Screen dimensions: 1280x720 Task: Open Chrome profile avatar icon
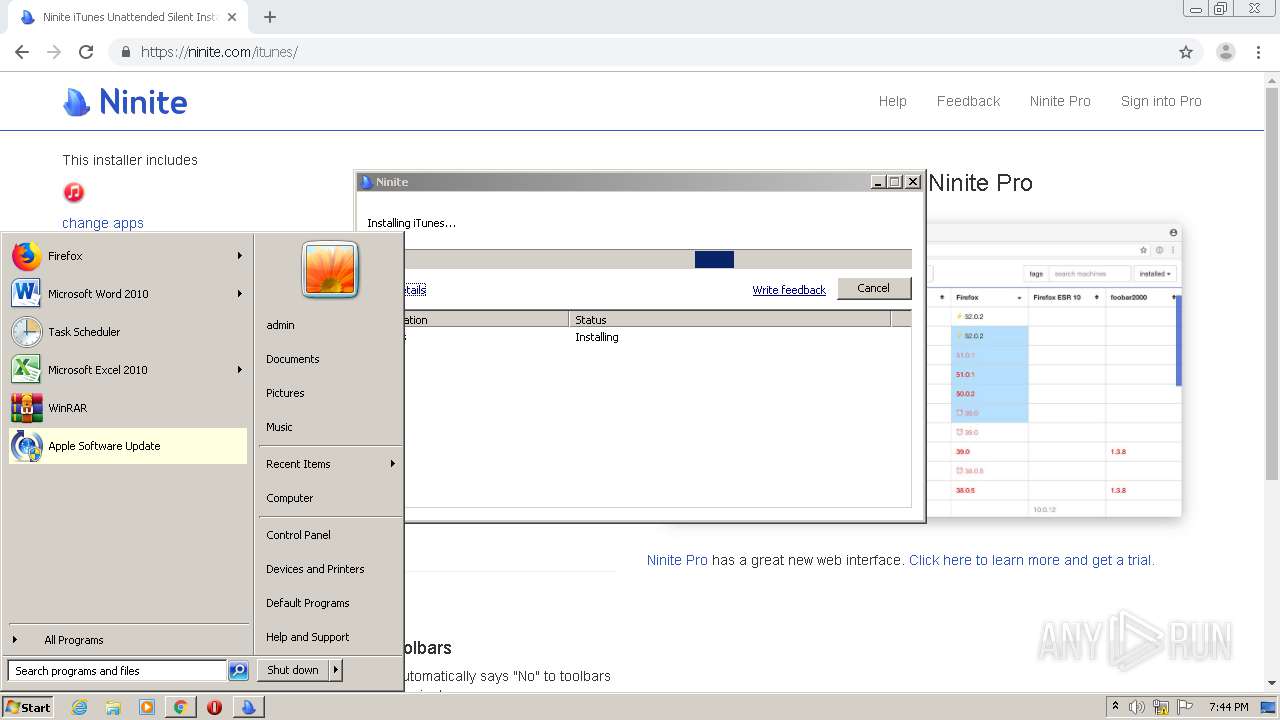(x=1225, y=52)
